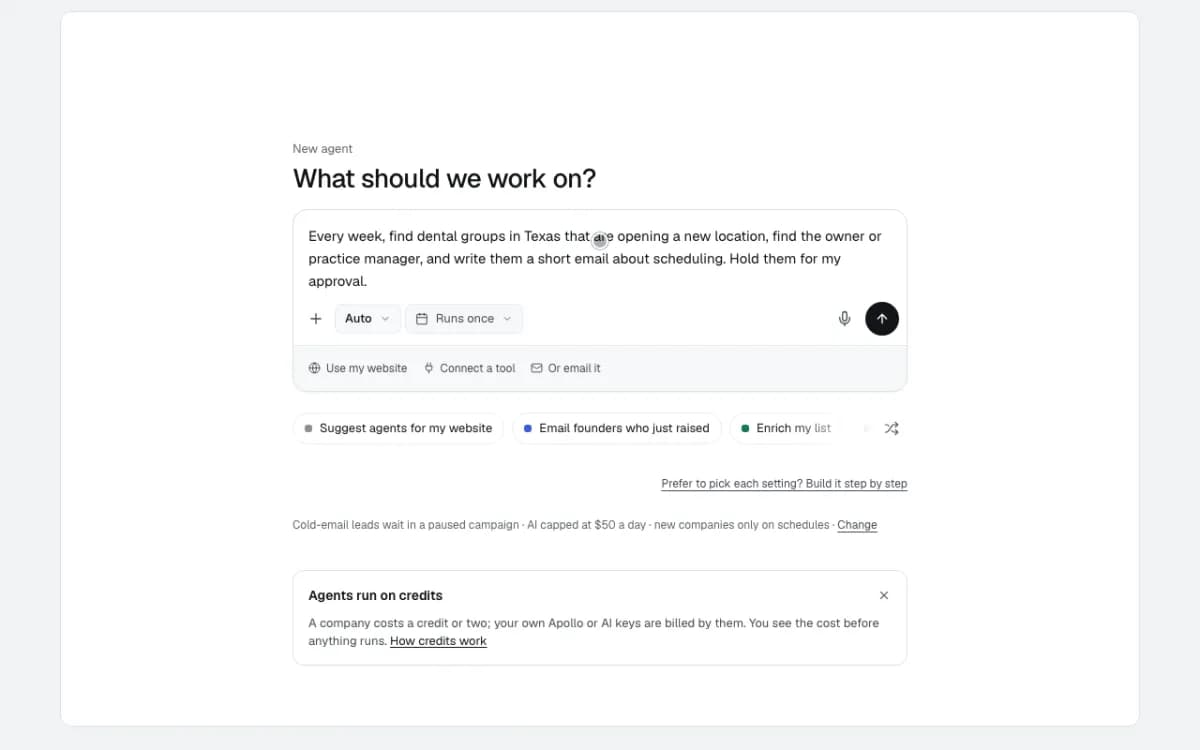Click the Use my website option
The width and height of the screenshot is (1200, 750).
pos(358,368)
